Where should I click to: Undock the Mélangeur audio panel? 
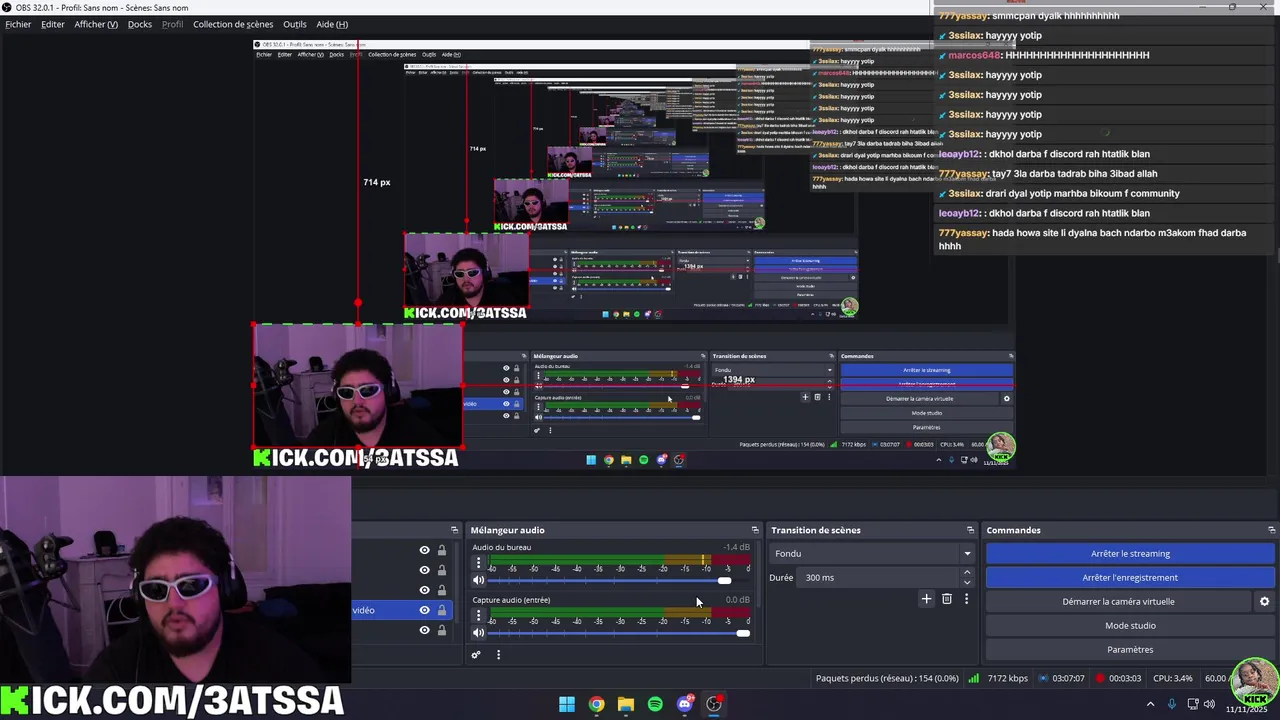[755, 530]
